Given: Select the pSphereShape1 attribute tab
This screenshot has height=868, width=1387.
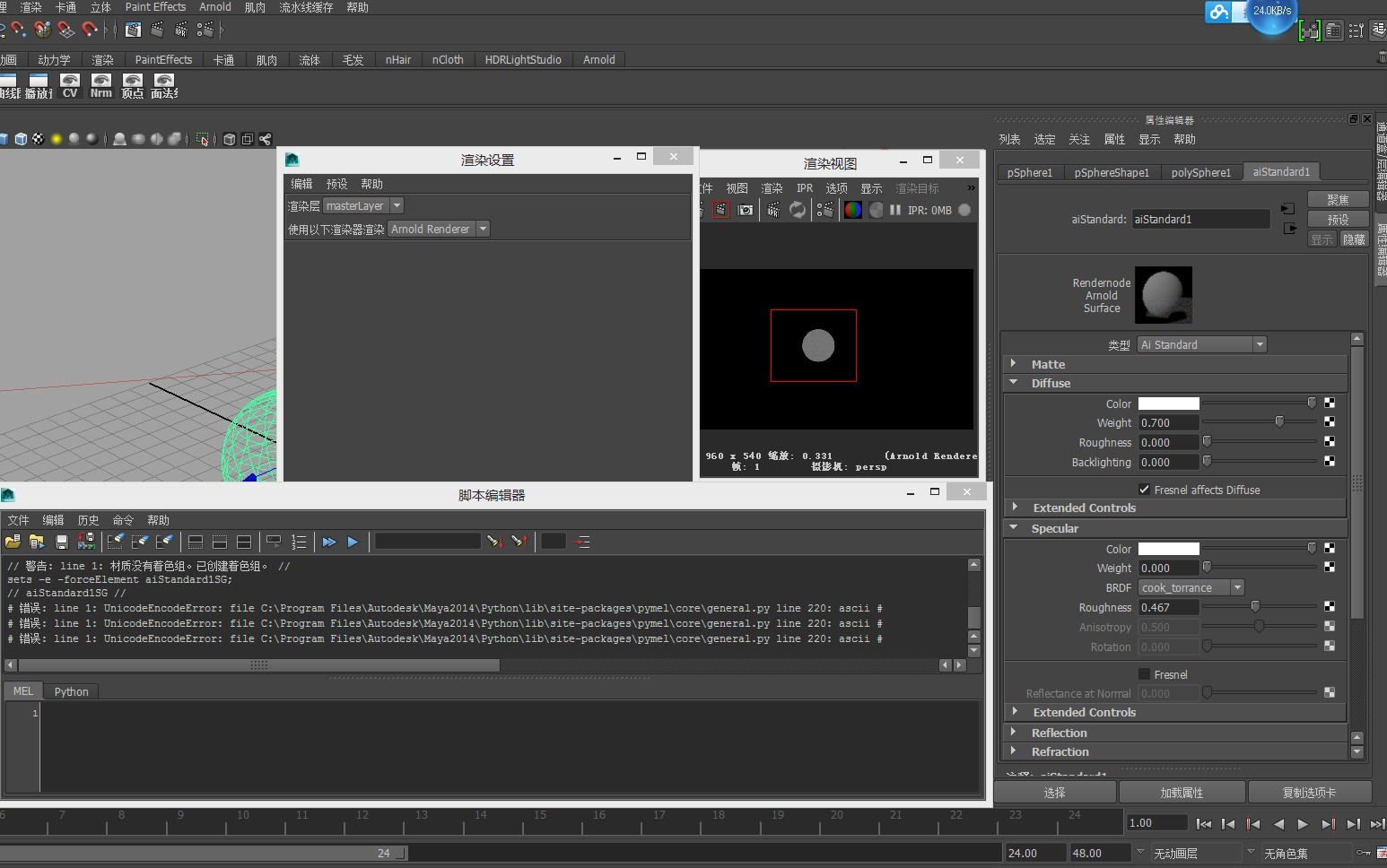Looking at the screenshot, I should tap(1112, 172).
